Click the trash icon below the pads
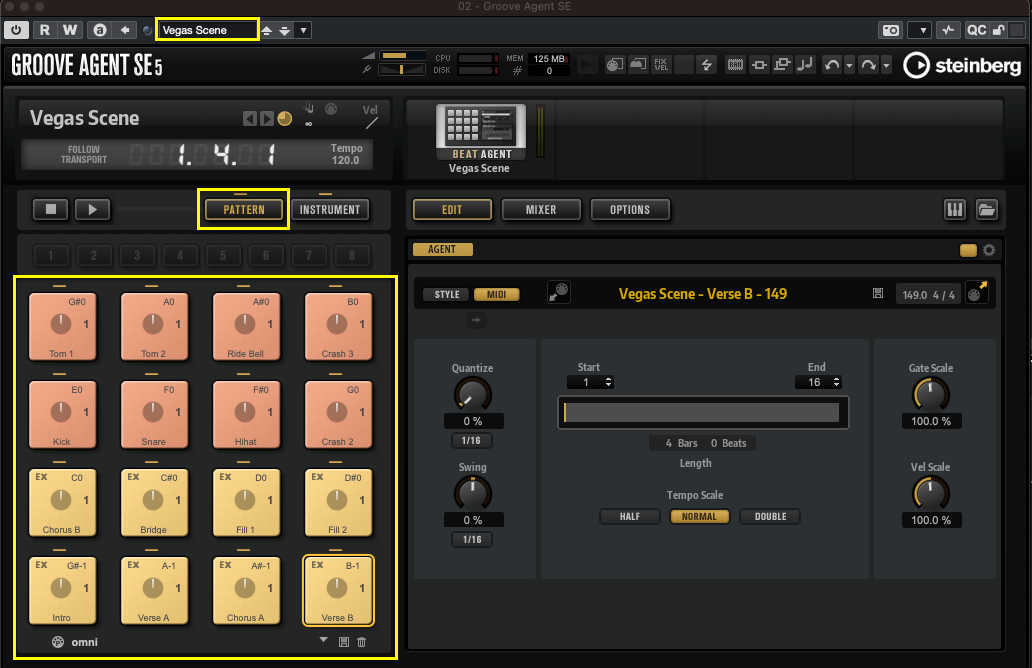Image resolution: width=1032 pixels, height=668 pixels. click(361, 642)
